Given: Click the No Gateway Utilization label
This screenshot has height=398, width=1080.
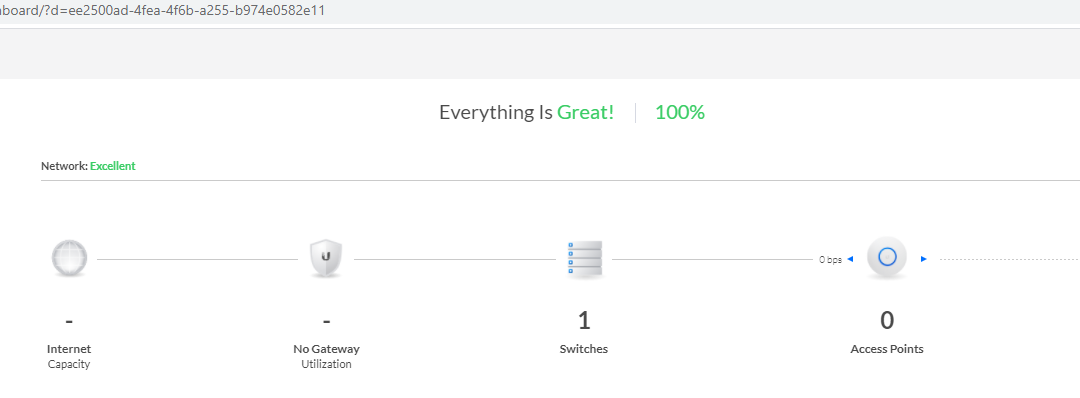Looking at the screenshot, I should coord(326,357).
